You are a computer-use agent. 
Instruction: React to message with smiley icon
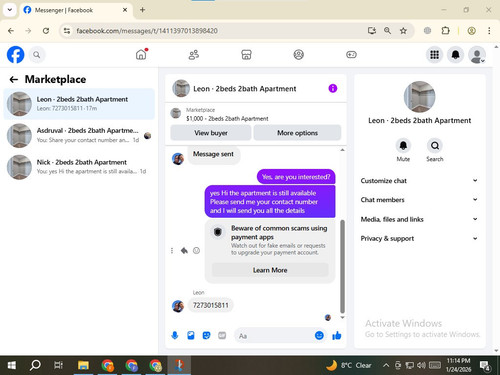(197, 250)
